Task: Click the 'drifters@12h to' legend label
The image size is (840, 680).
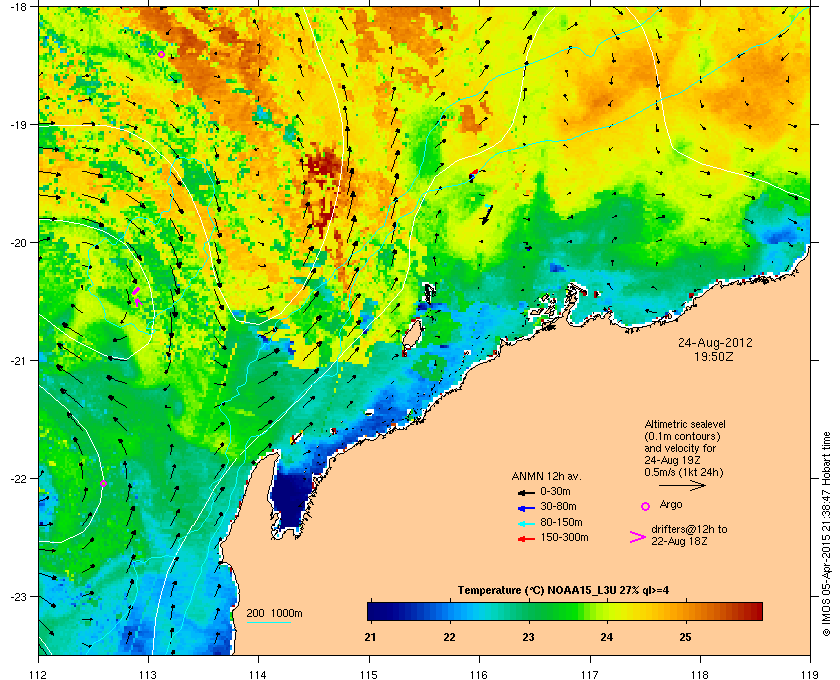Action: pos(689,529)
